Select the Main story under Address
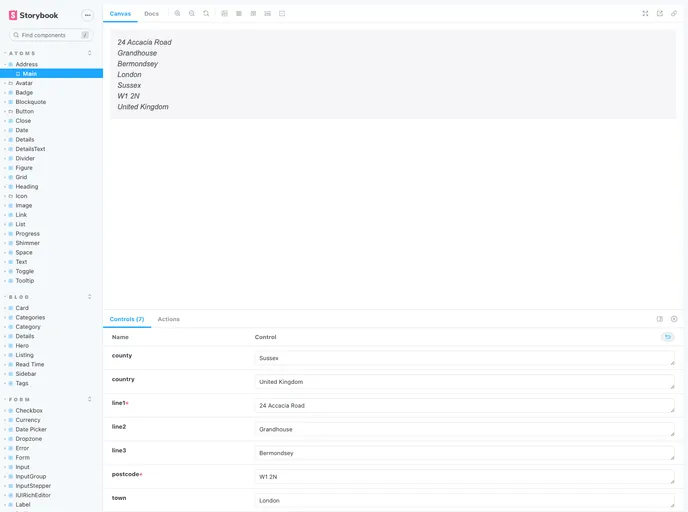688x512 pixels. (51, 74)
